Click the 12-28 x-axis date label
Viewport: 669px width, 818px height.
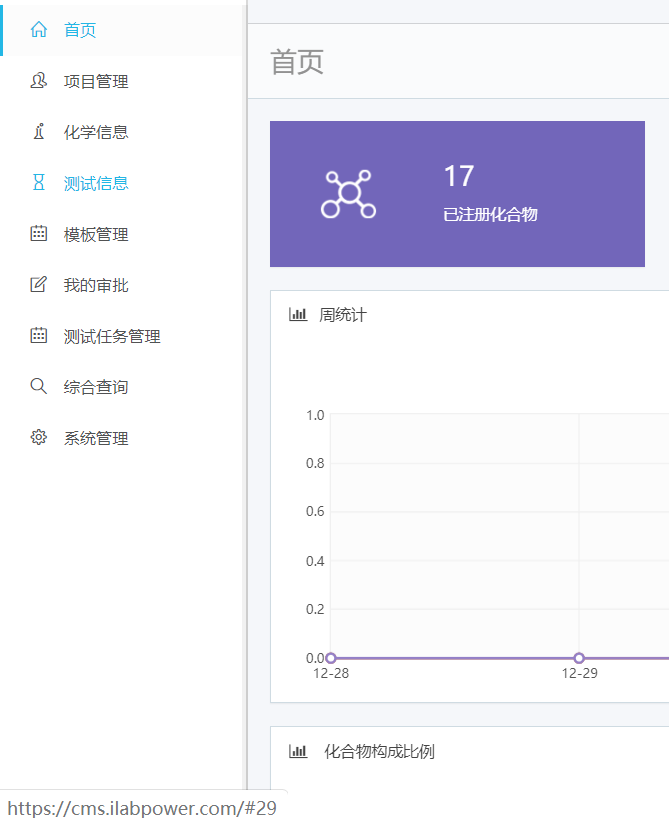pyautogui.click(x=331, y=673)
